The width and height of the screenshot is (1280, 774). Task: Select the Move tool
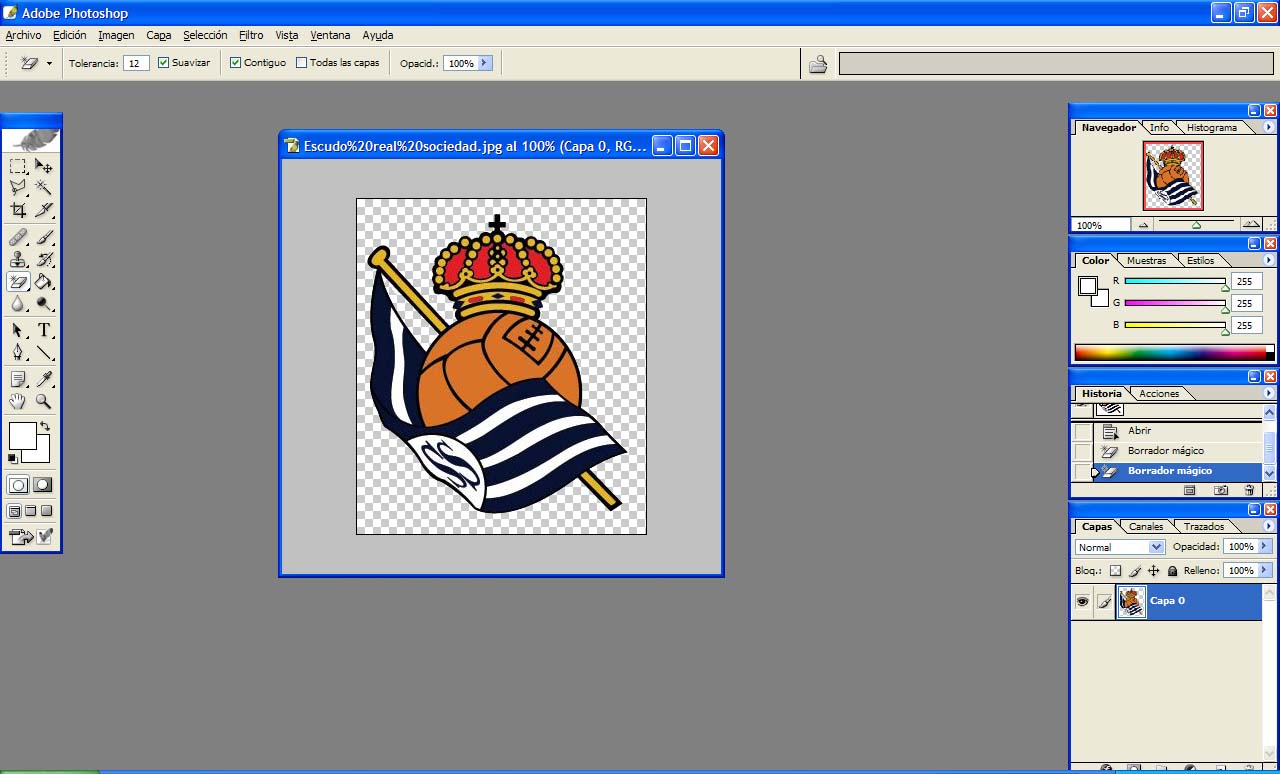pos(44,166)
